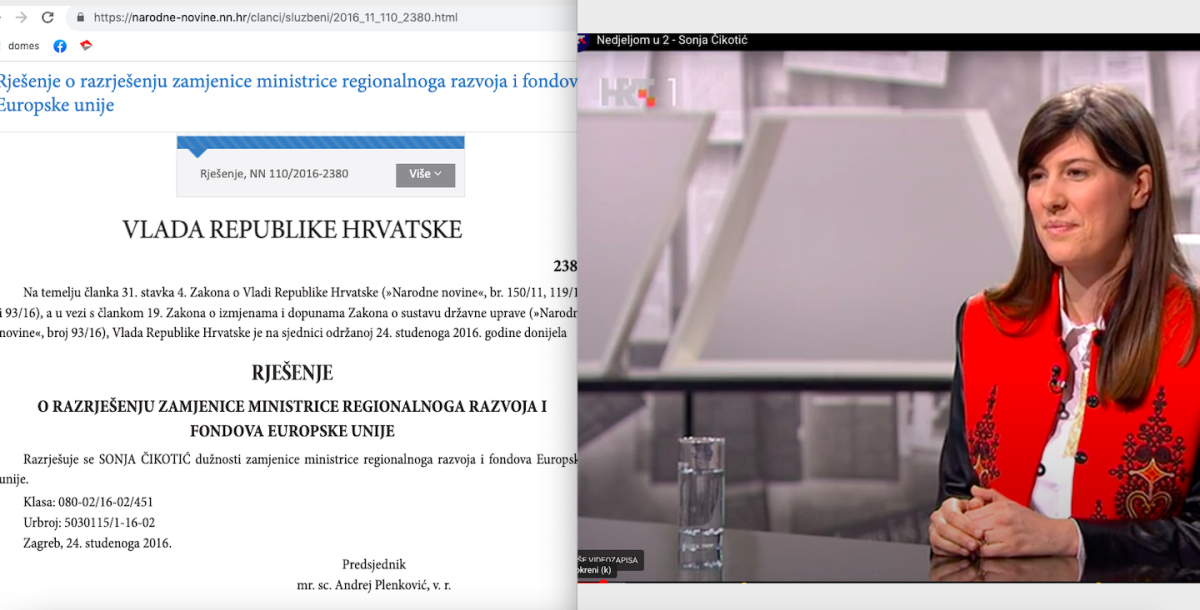Click the blue striped bar above Rješenje box
The width and height of the screenshot is (1200, 610).
(320, 142)
